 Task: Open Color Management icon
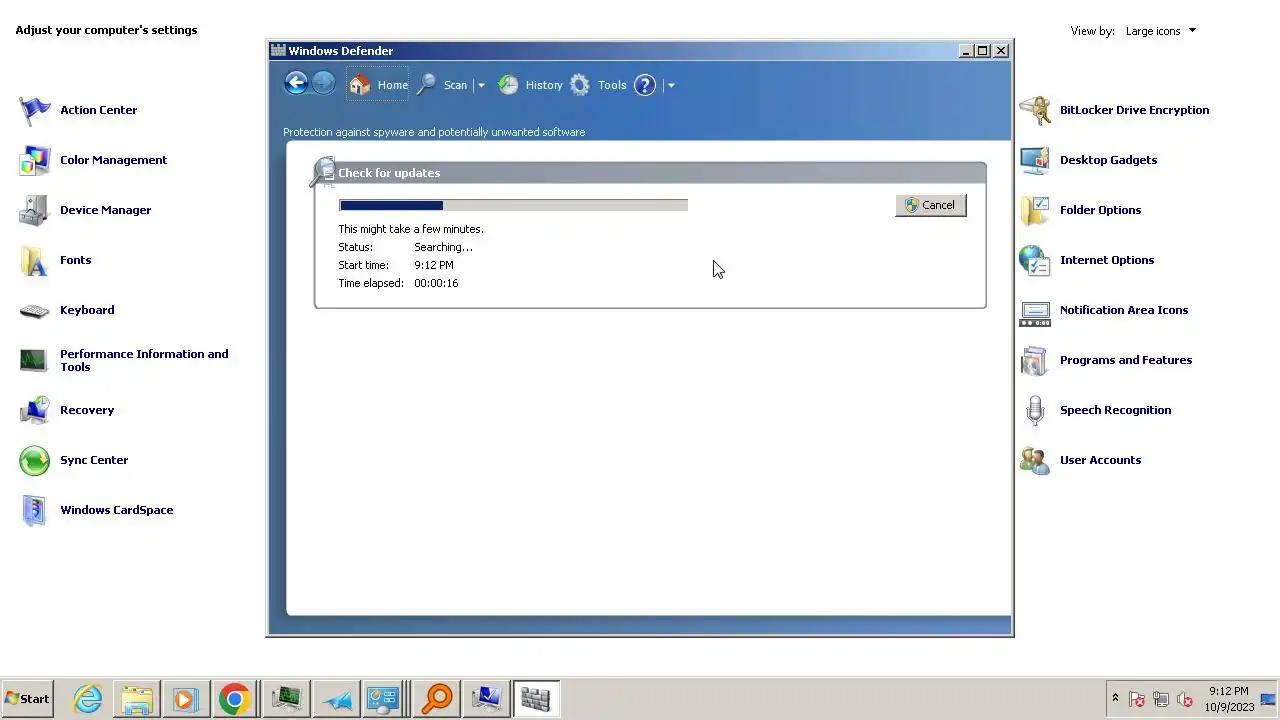coord(35,160)
